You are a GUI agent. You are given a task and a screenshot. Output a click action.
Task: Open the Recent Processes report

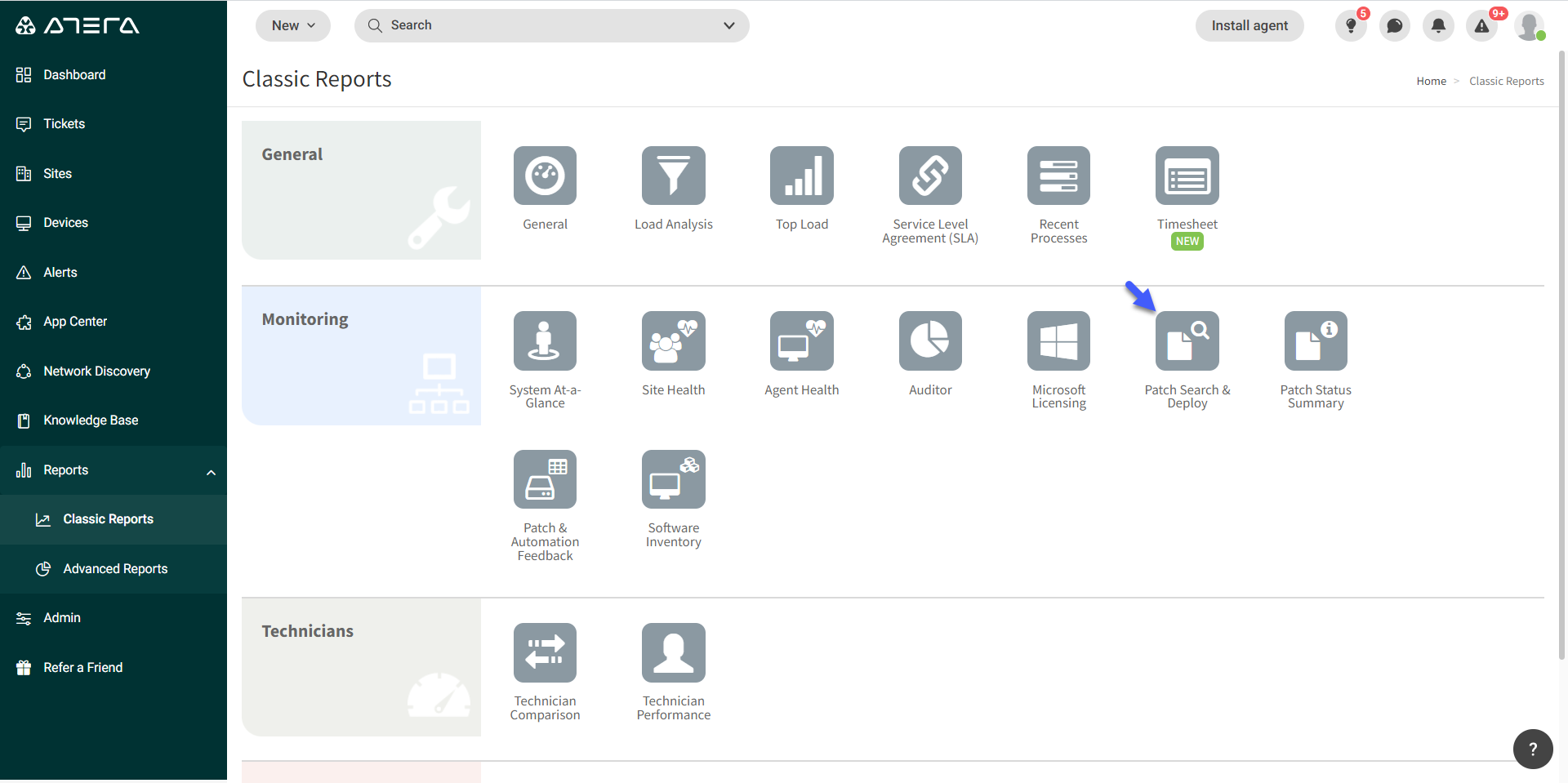pos(1058,176)
